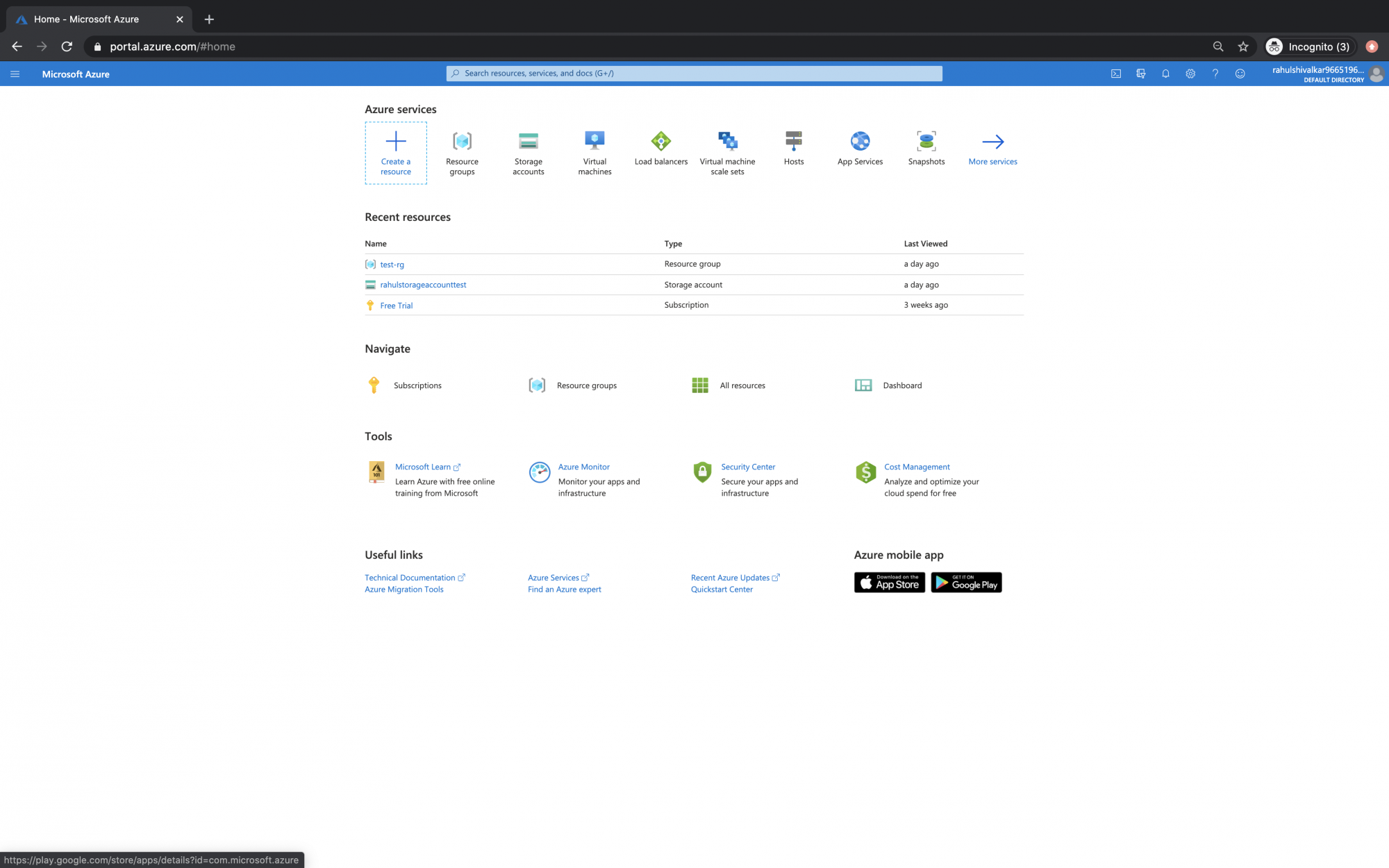Screen dimensions: 1389x868
Task: Open the Dashboard from Navigate section
Action: (x=901, y=385)
